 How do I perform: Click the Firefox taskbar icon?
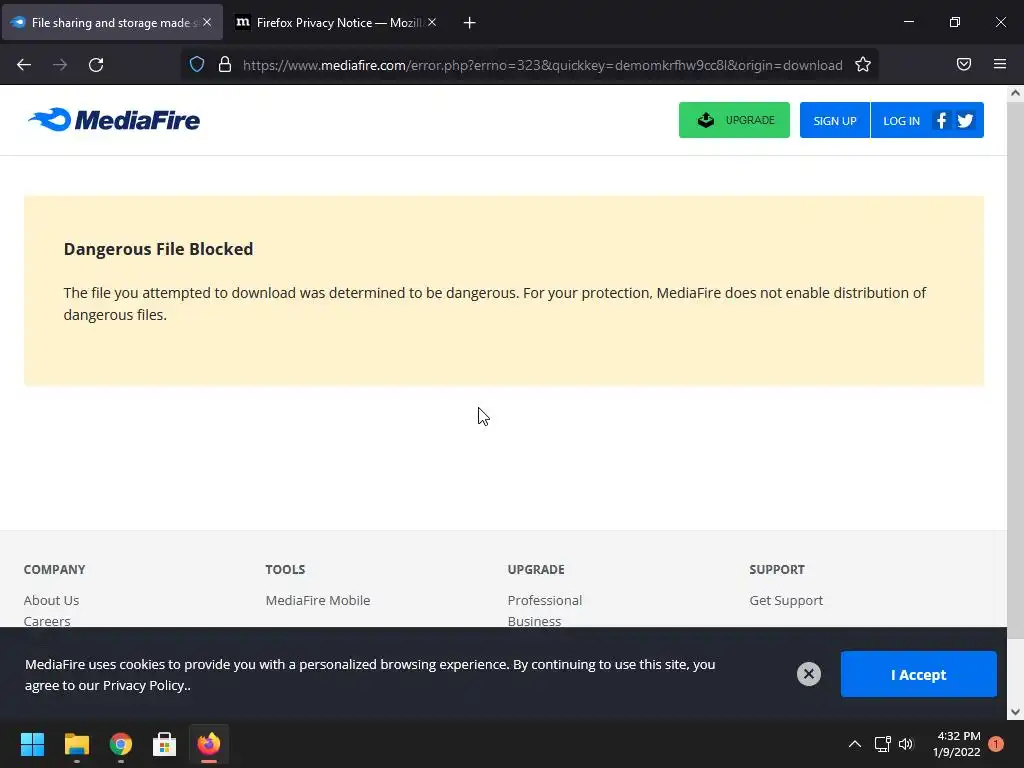tap(209, 744)
